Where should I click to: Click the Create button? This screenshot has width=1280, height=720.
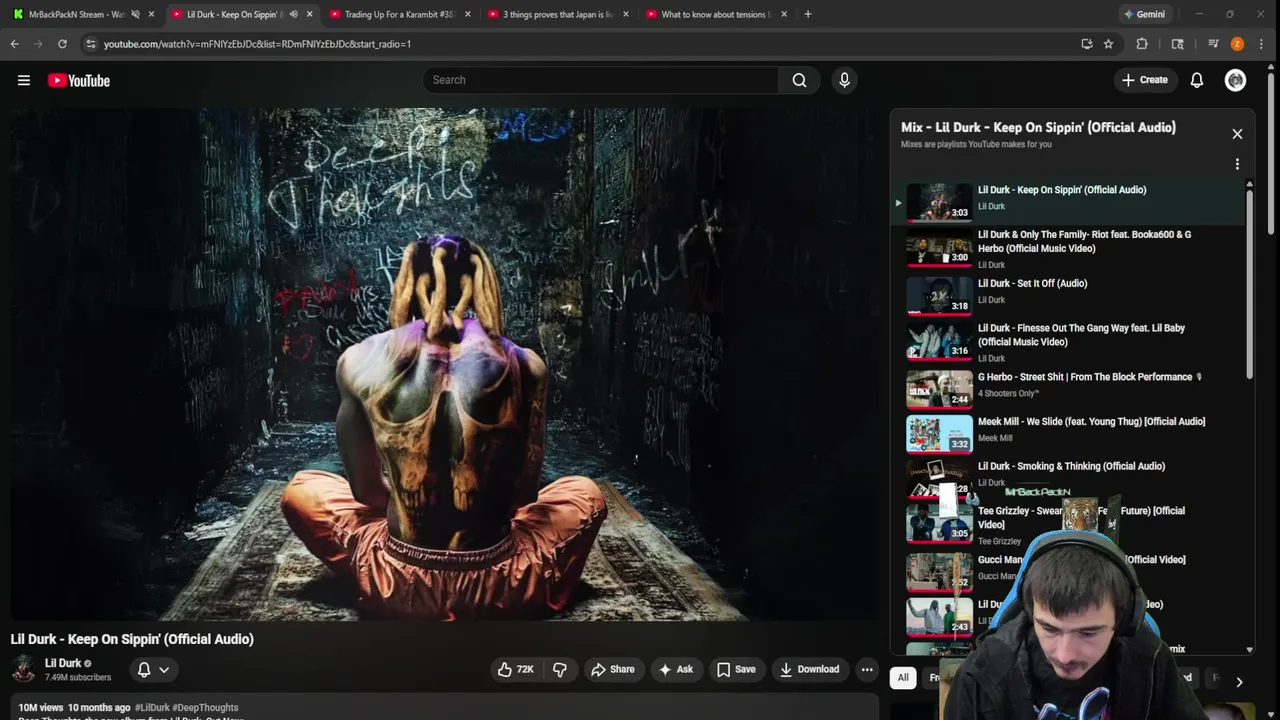[x=1144, y=80]
